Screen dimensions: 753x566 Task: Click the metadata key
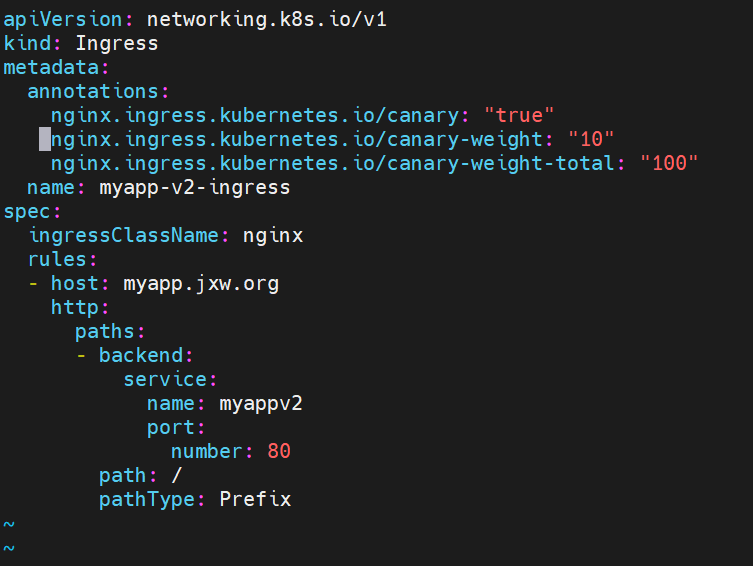(x=51, y=68)
